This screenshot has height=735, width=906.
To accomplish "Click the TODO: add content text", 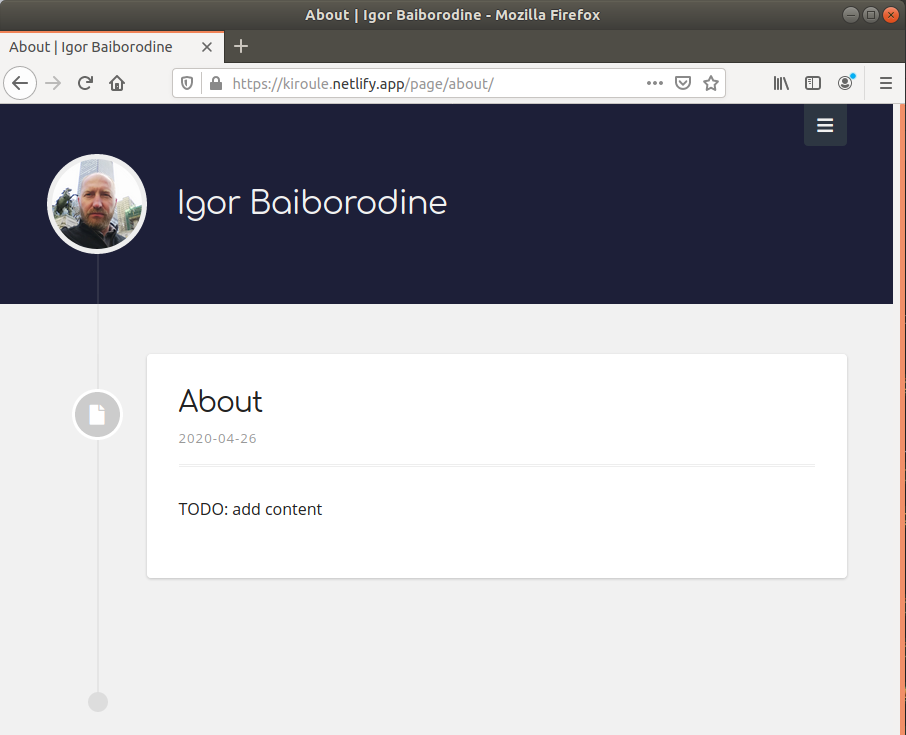I will [x=250, y=509].
